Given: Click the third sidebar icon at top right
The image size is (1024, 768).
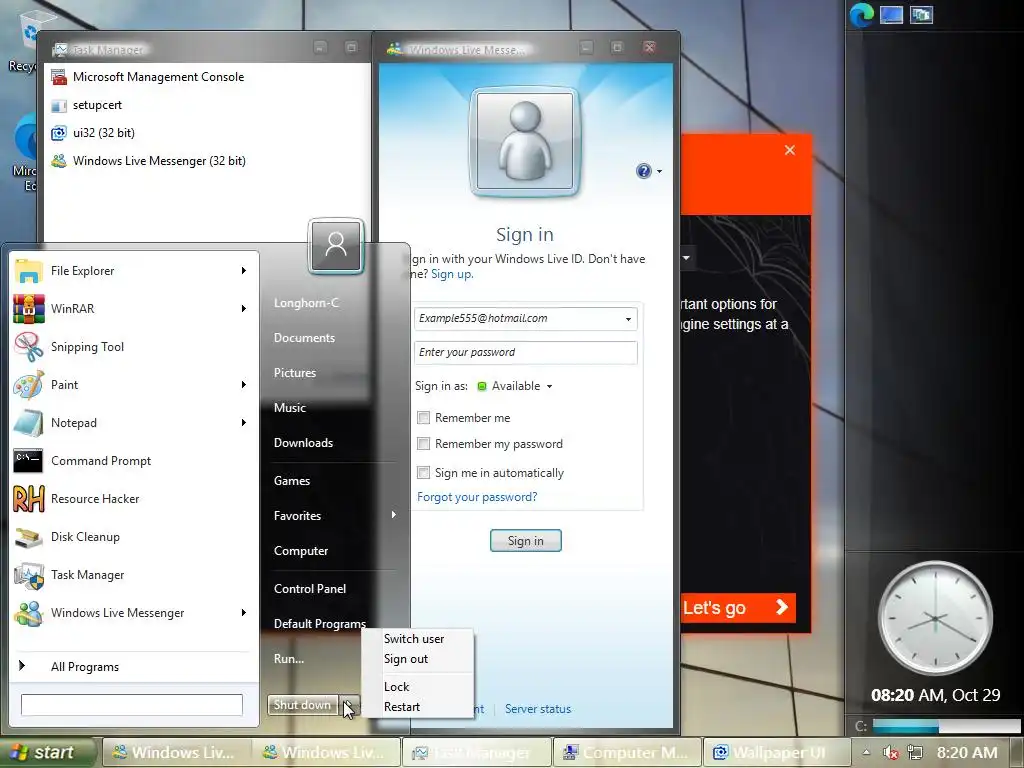Looking at the screenshot, I should 921,14.
